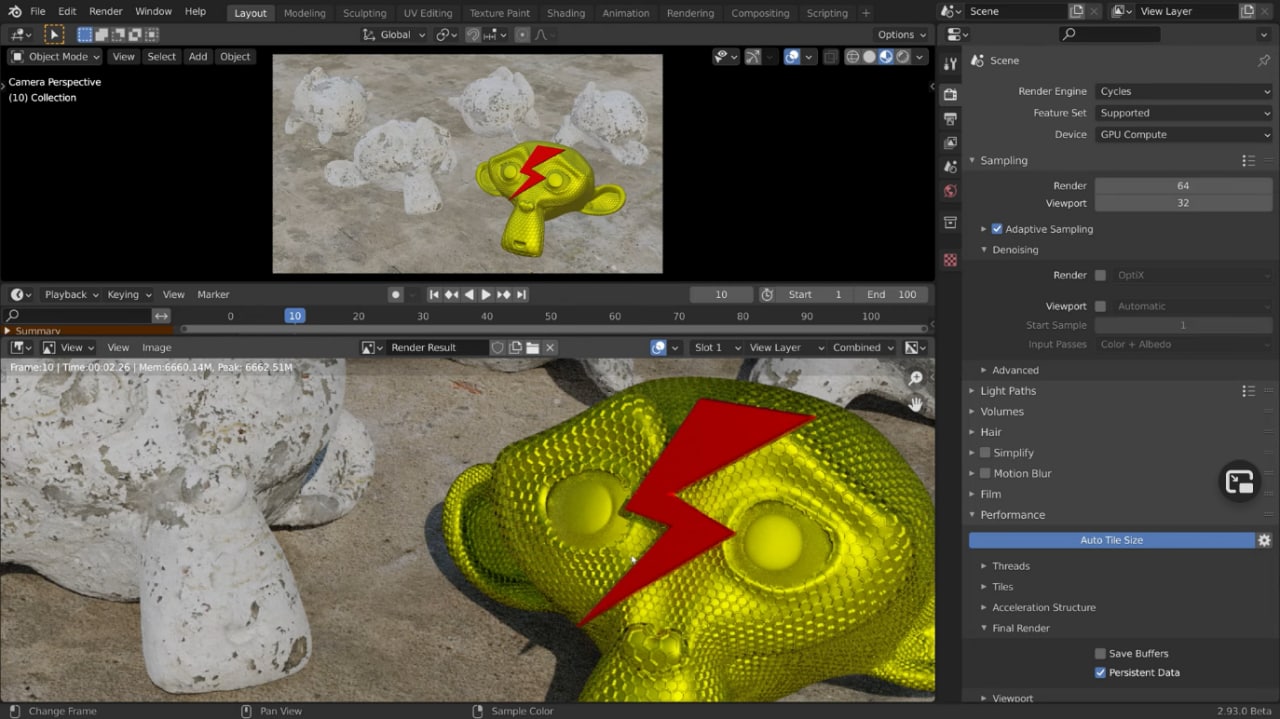Click the open image folder icon
This screenshot has width=1280, height=719.
tap(533, 348)
